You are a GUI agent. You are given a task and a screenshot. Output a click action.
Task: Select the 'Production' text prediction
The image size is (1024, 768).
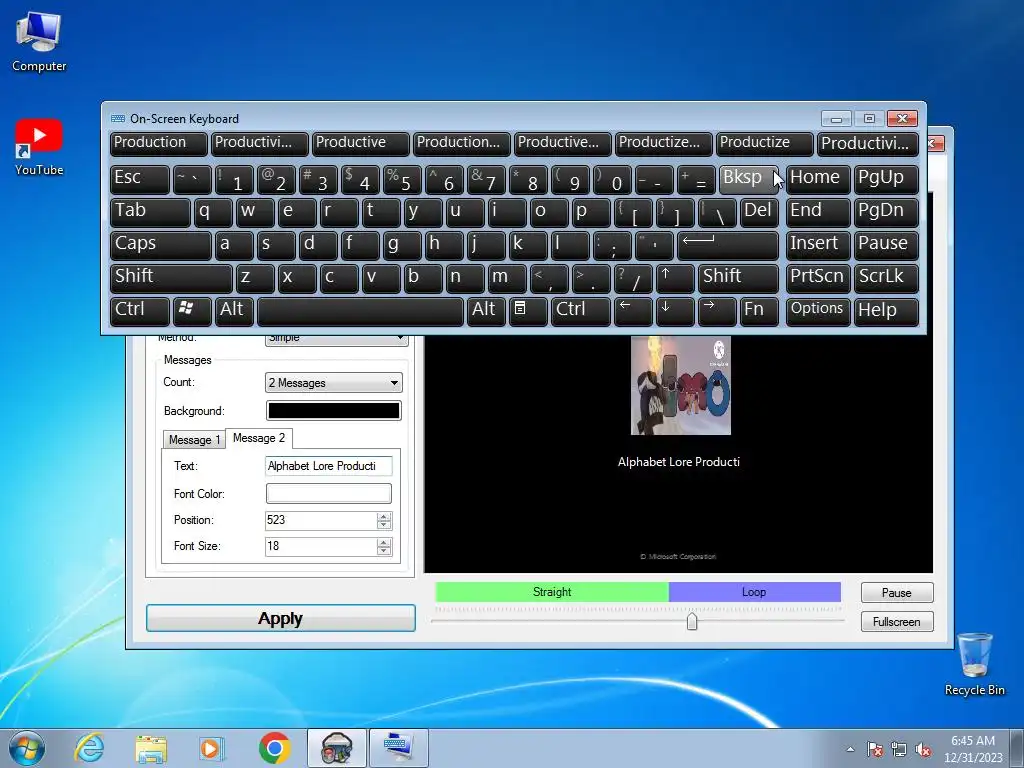[159, 144]
